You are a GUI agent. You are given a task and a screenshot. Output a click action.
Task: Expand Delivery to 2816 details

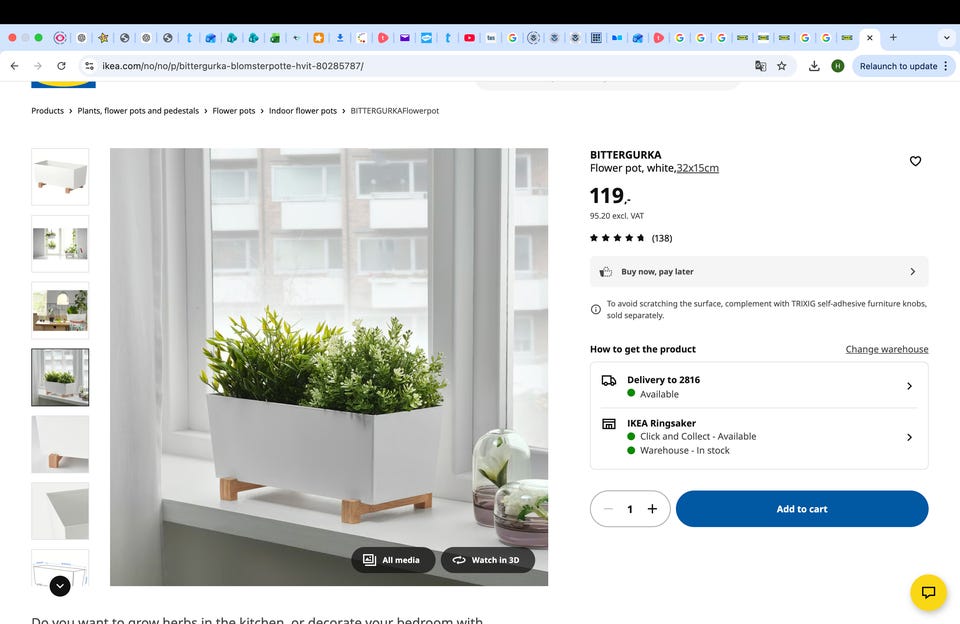pos(759,386)
